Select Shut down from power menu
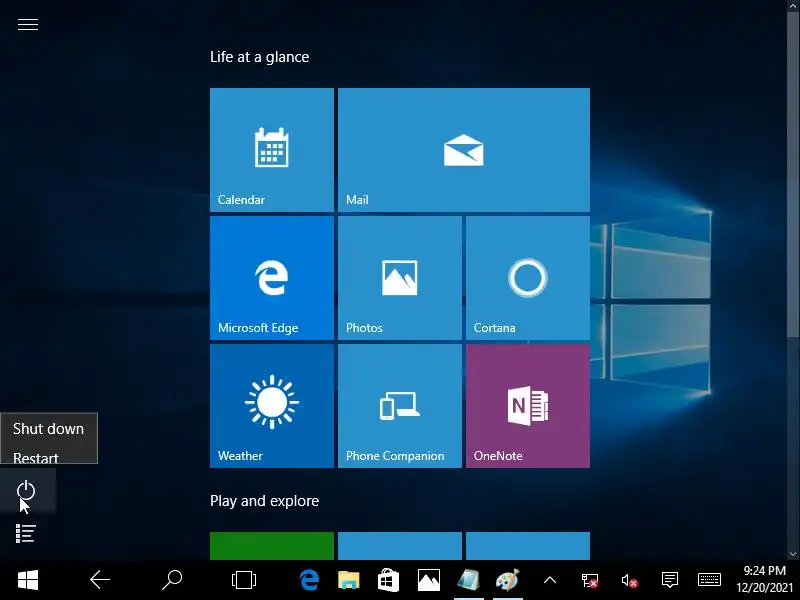800x600 pixels. [48, 429]
